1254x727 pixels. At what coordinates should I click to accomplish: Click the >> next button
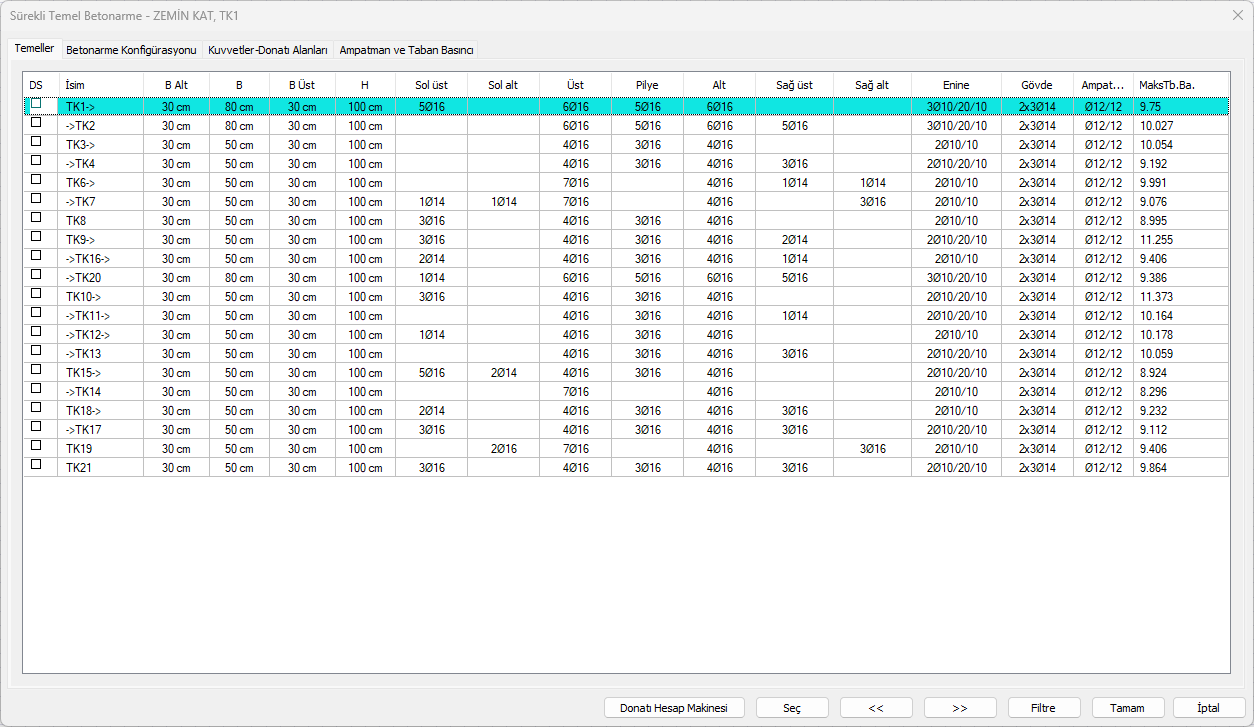click(x=960, y=708)
